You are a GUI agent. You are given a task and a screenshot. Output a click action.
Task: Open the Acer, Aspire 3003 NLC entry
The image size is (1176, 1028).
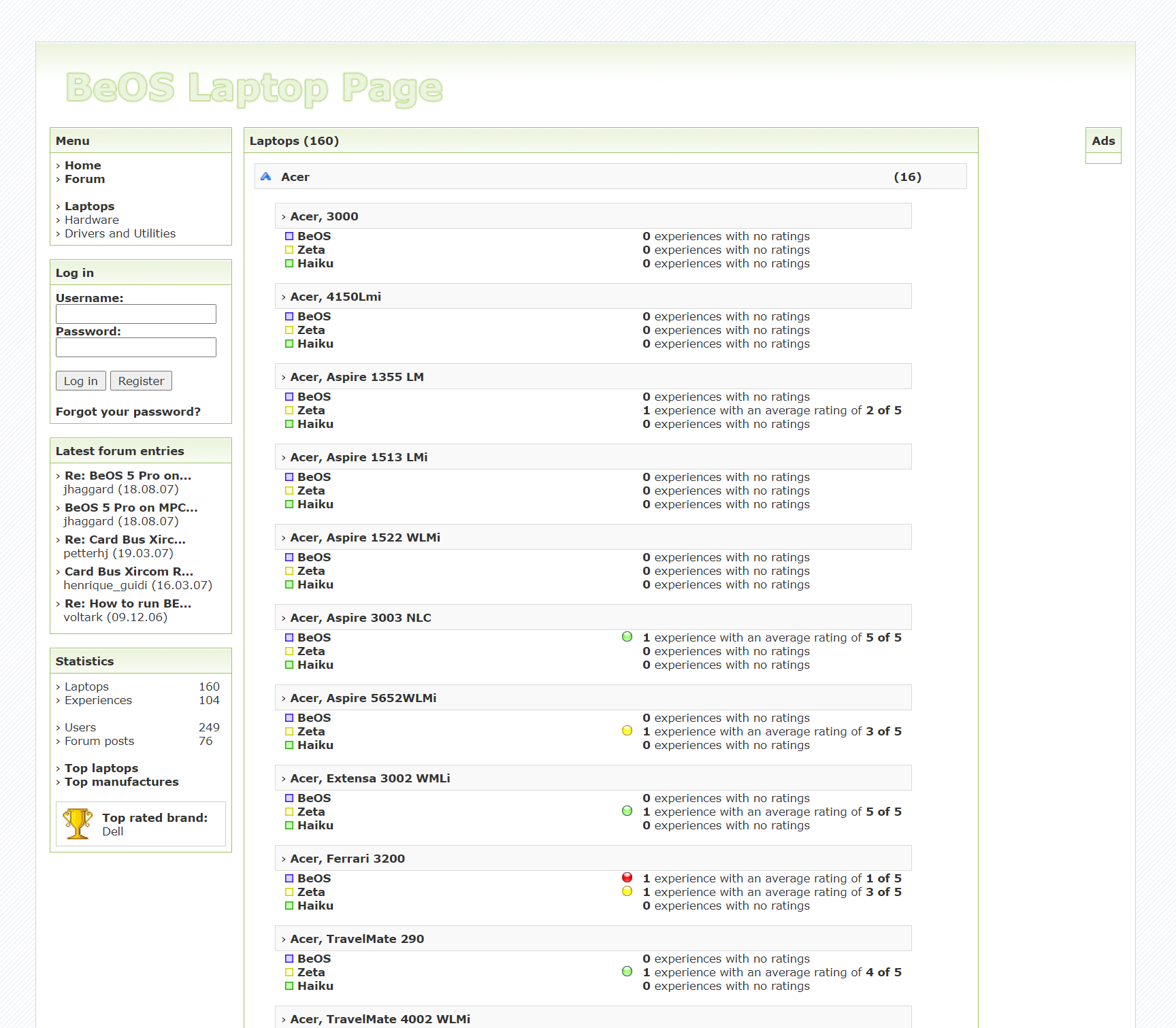pos(361,618)
